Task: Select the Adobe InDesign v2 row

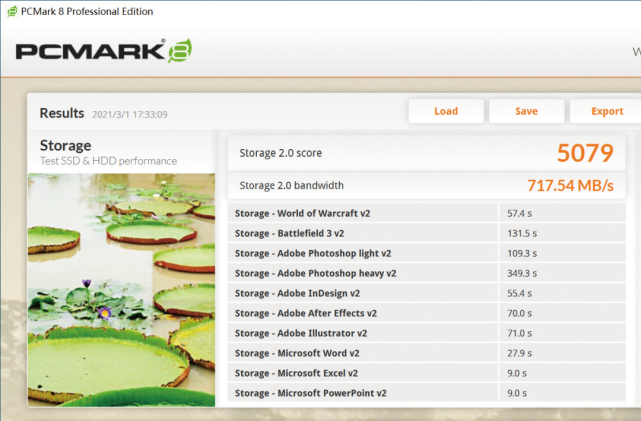Action: click(x=426, y=293)
